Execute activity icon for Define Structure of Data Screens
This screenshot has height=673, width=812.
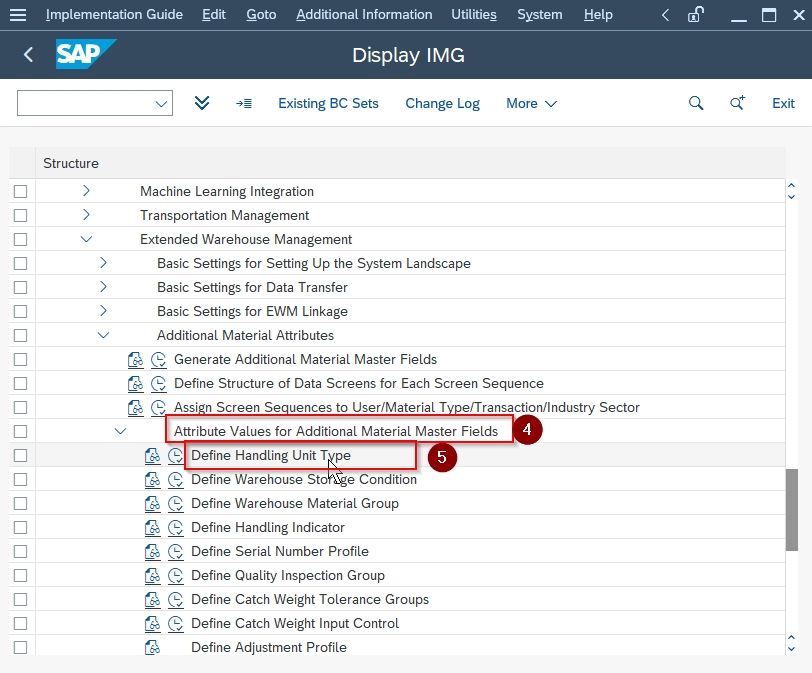pyautogui.click(x=158, y=384)
